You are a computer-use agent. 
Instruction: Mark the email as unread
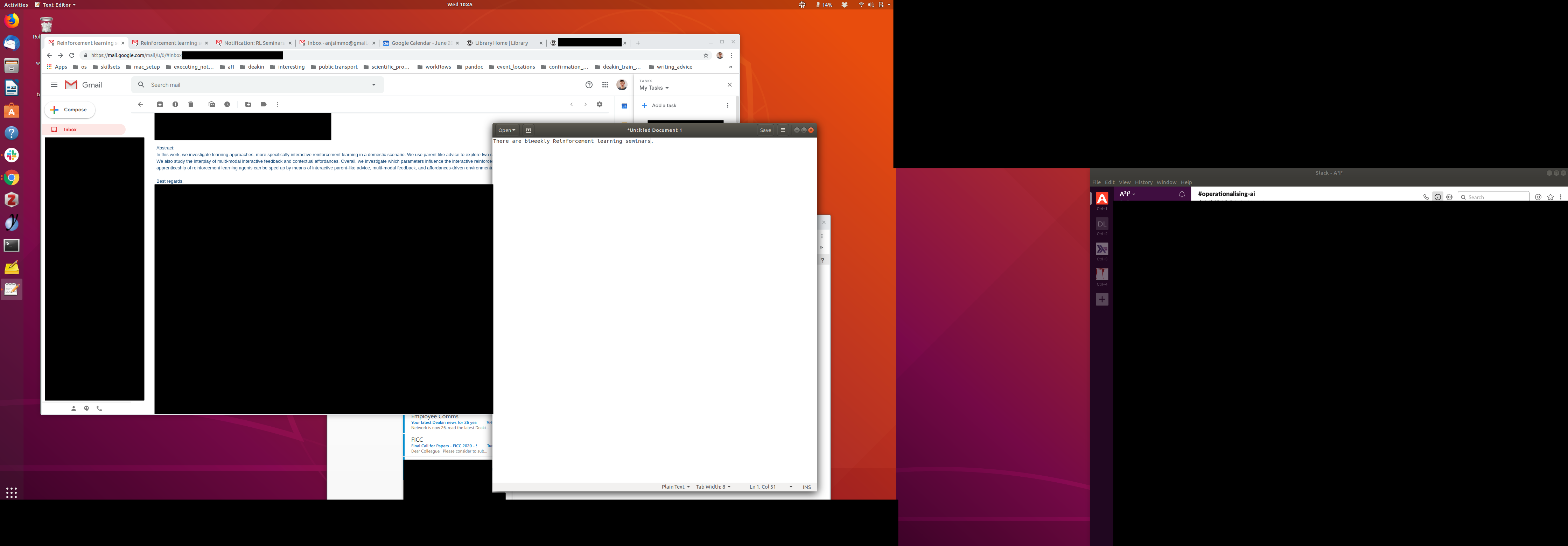(211, 105)
